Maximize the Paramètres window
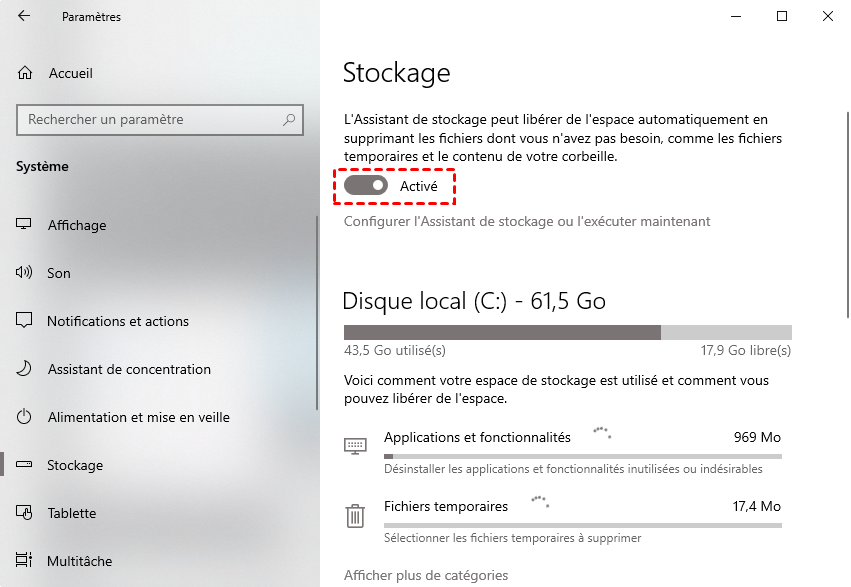Image resolution: width=851 pixels, height=587 pixels. [782, 16]
